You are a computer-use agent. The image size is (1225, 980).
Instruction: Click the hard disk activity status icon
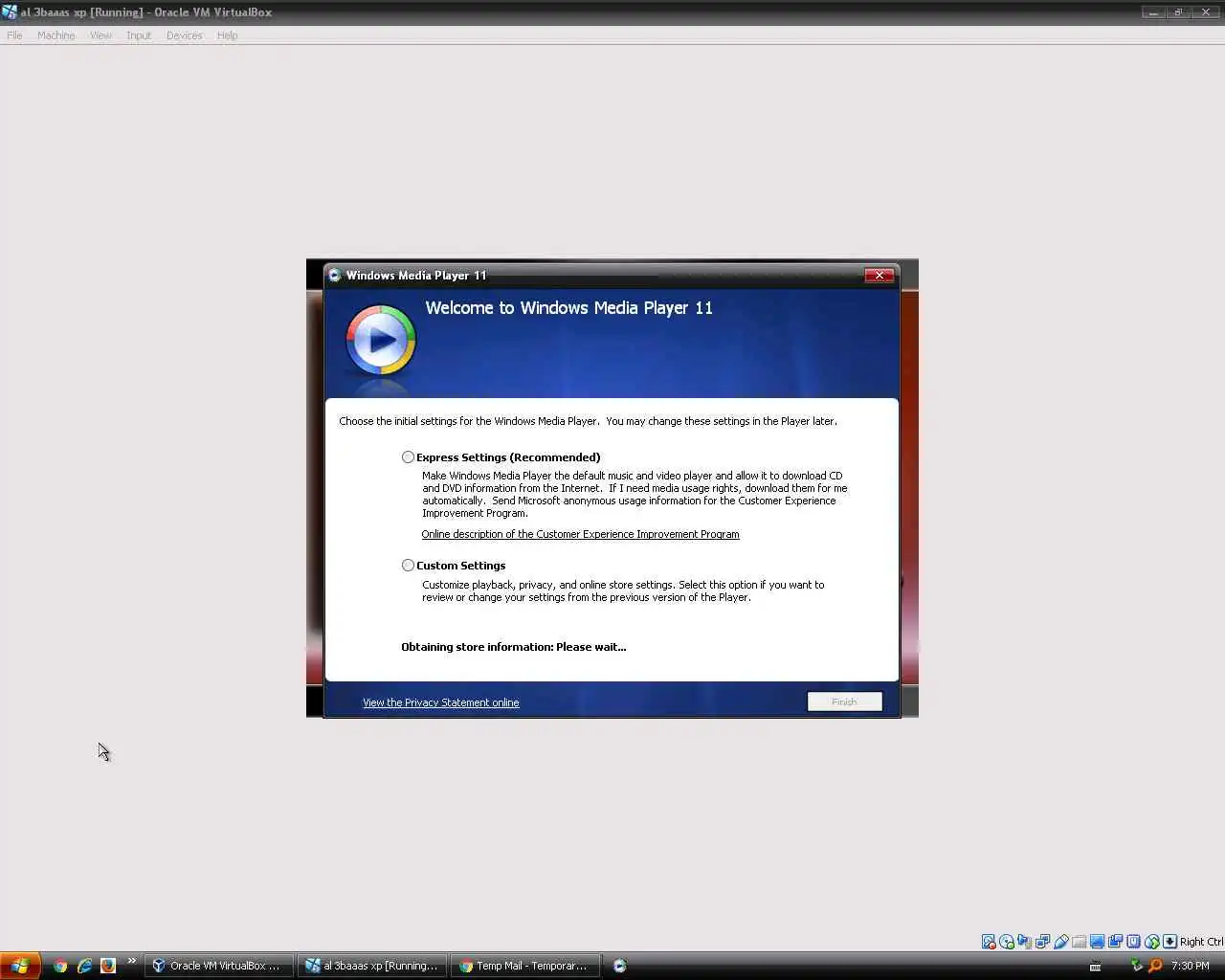(989, 942)
